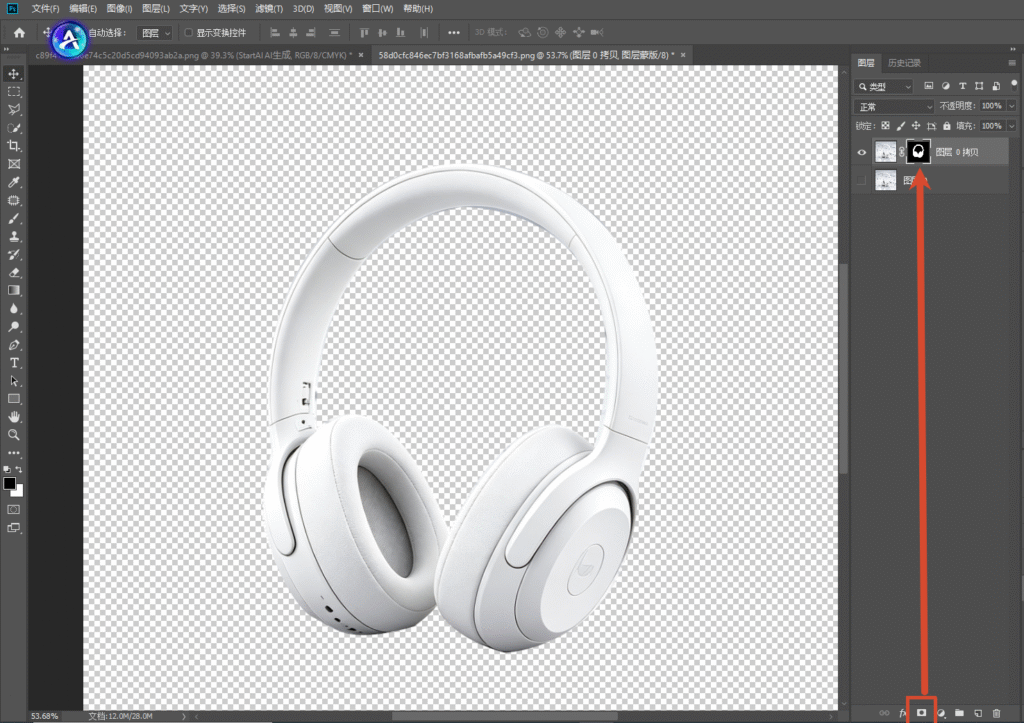This screenshot has width=1024, height=723.
Task: Create new fill or adjustment layer
Action: pos(940,713)
